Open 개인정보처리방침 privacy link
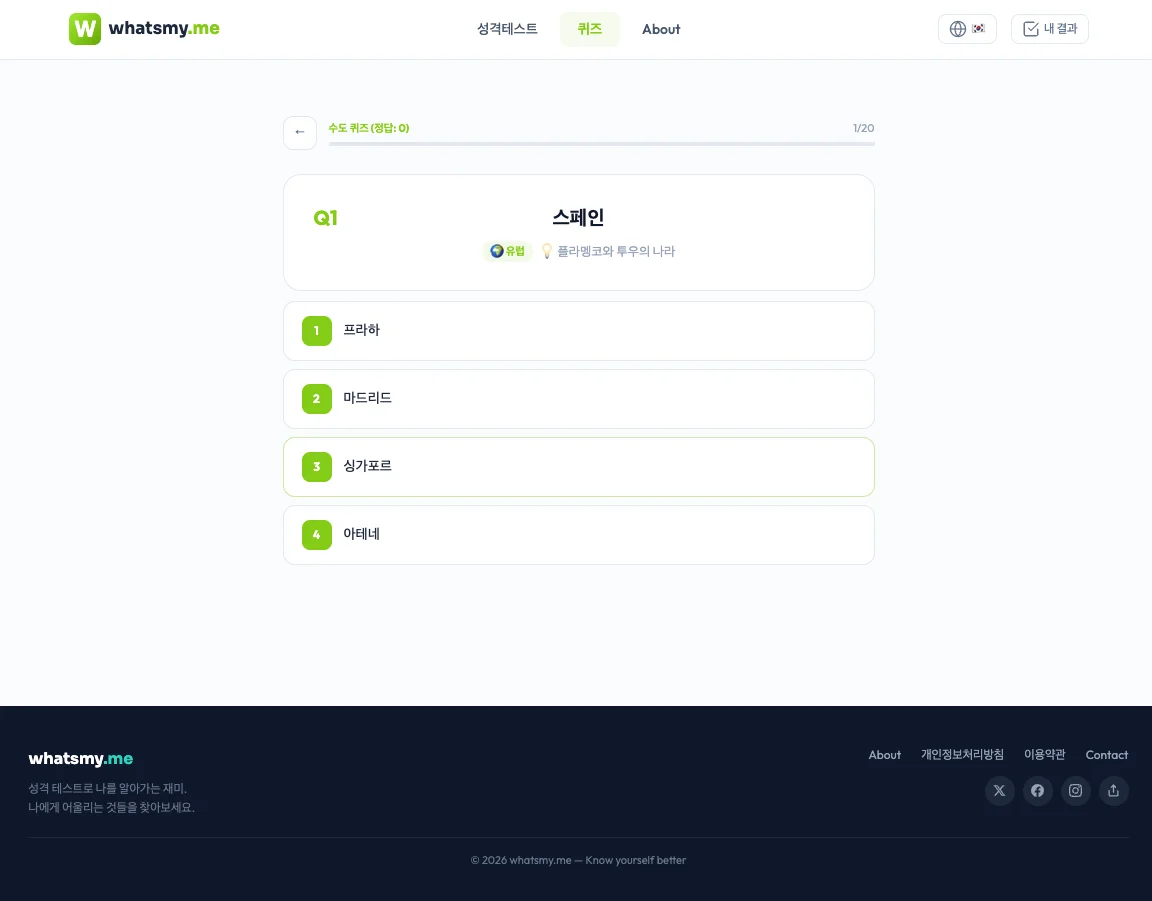 pos(962,755)
